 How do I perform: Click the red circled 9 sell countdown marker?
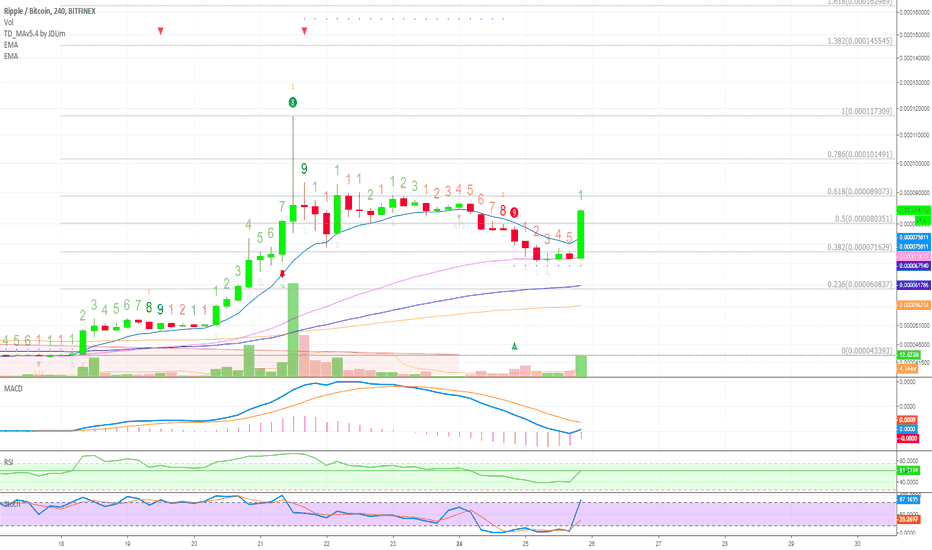514,212
